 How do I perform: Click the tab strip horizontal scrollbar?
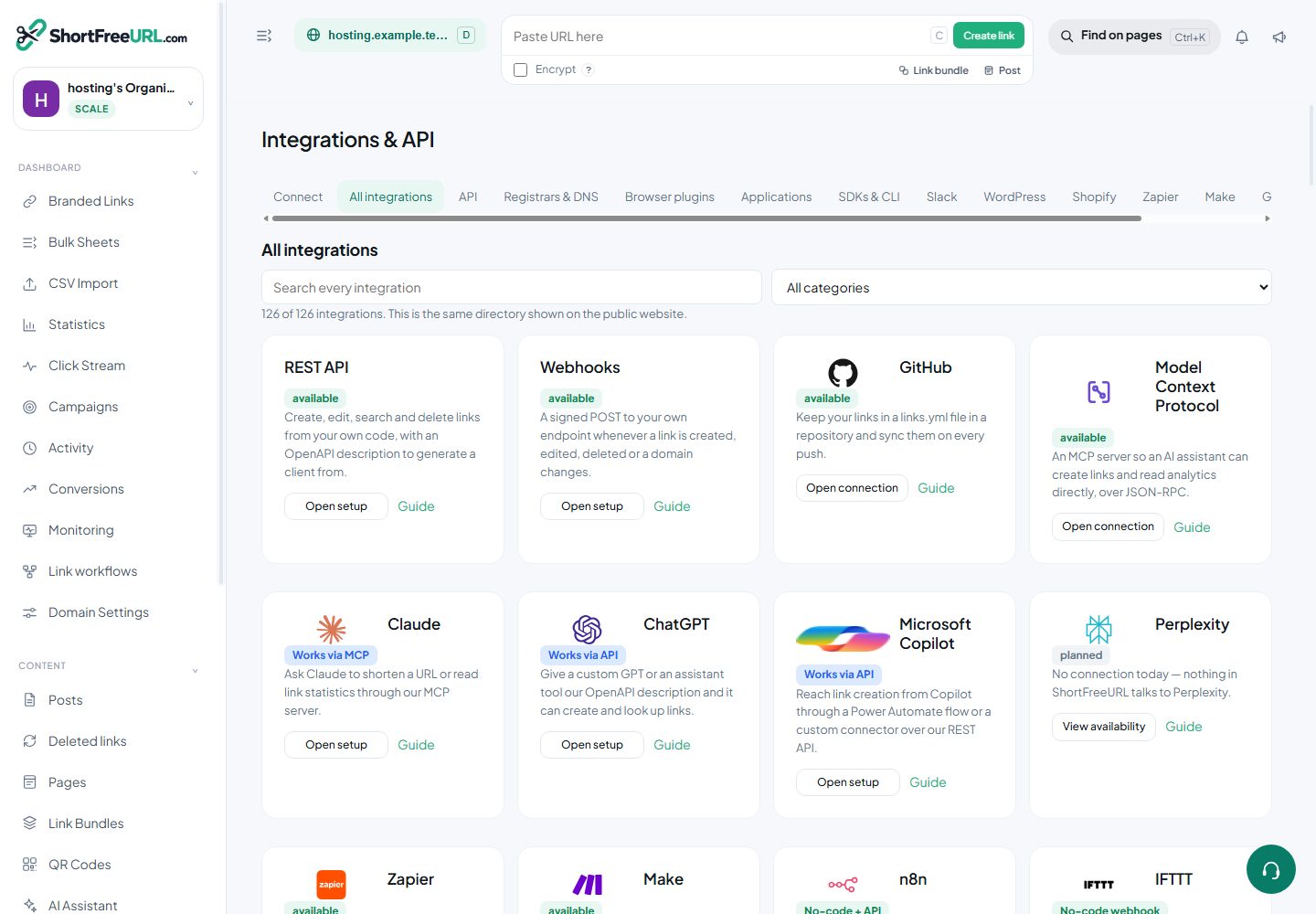[x=706, y=218]
